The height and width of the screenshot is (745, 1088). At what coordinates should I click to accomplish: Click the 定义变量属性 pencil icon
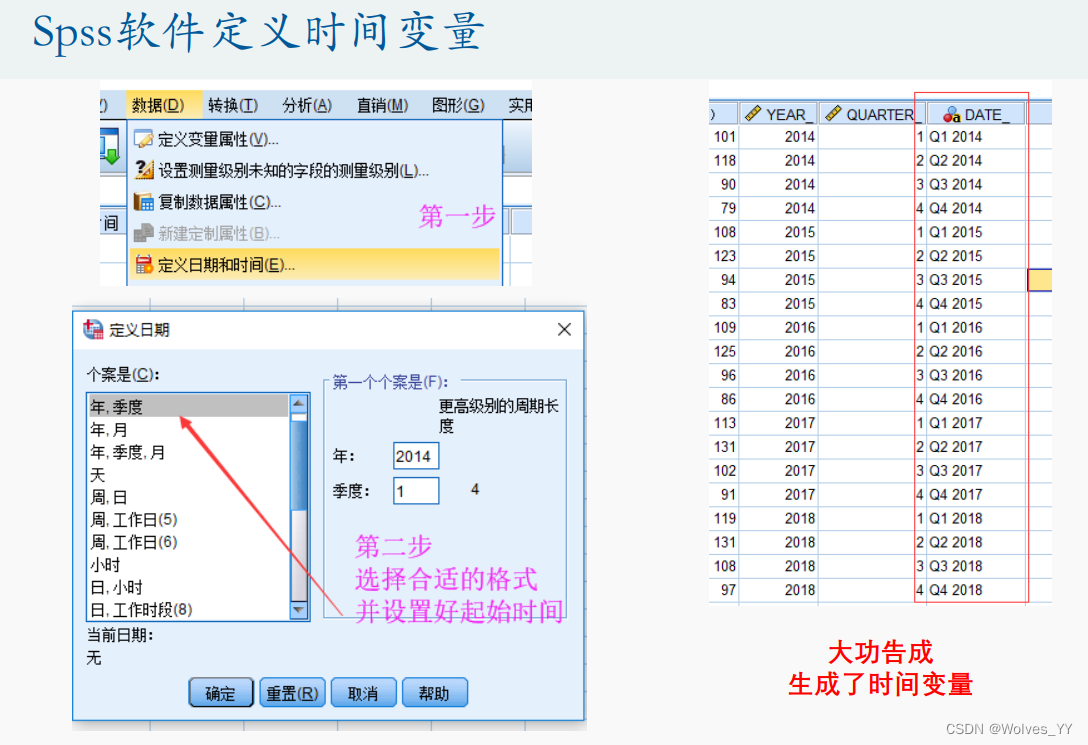144,139
